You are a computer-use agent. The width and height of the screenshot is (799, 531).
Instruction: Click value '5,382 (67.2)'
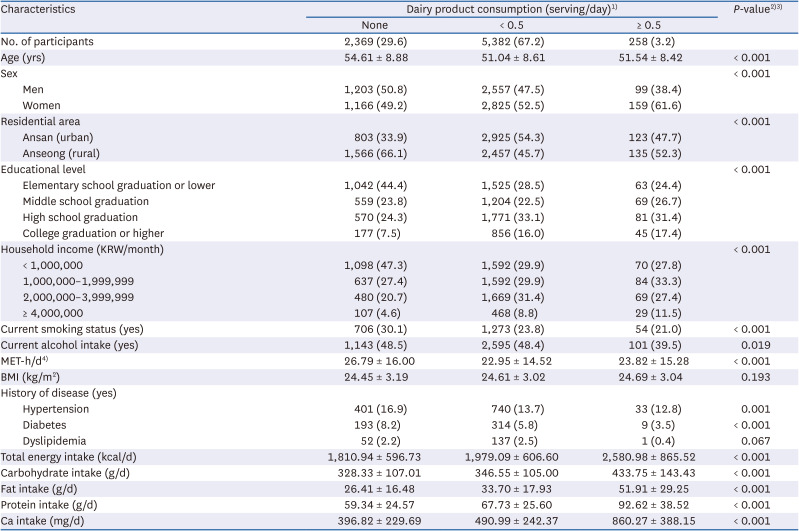(513, 41)
